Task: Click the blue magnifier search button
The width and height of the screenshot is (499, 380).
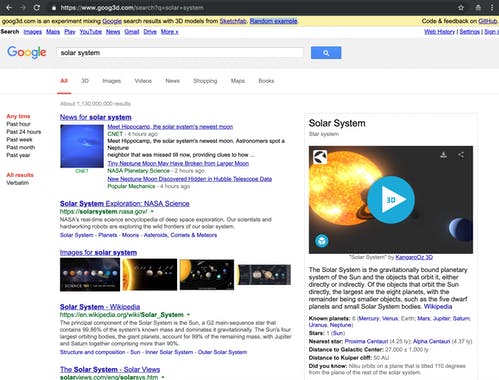Action: click(x=326, y=53)
